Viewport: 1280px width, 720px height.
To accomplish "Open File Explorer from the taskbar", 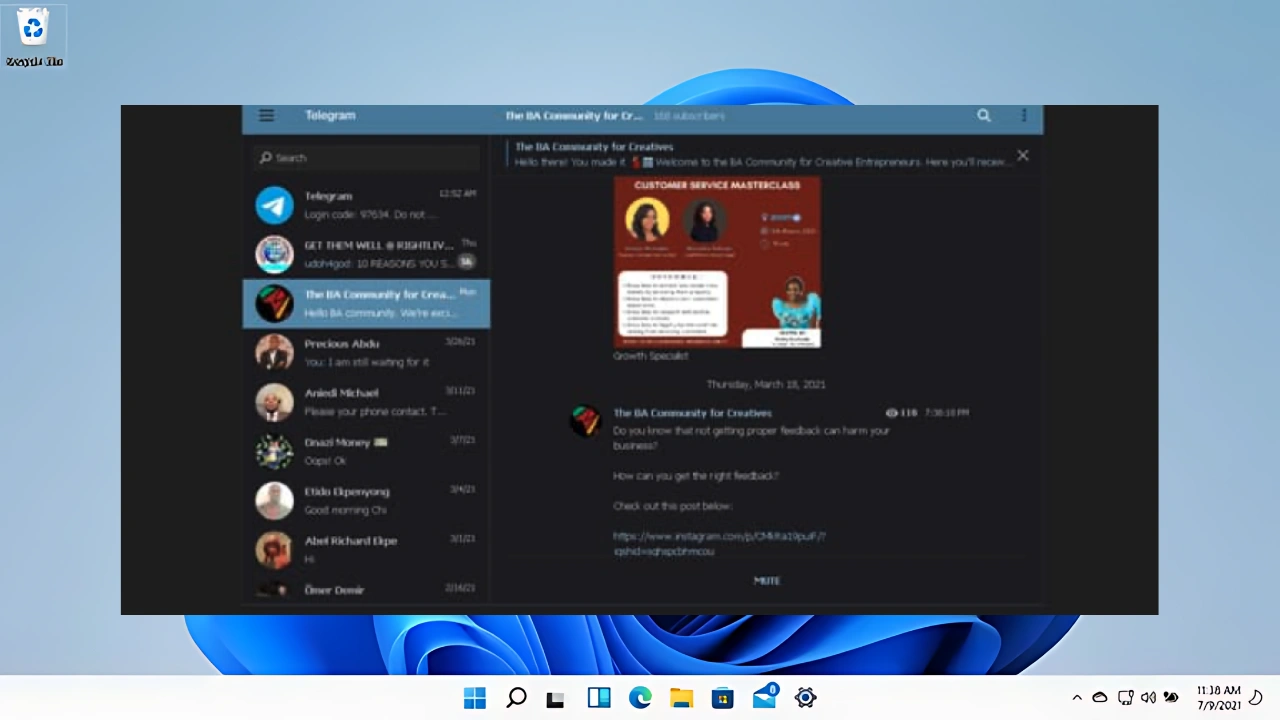I will [x=681, y=698].
